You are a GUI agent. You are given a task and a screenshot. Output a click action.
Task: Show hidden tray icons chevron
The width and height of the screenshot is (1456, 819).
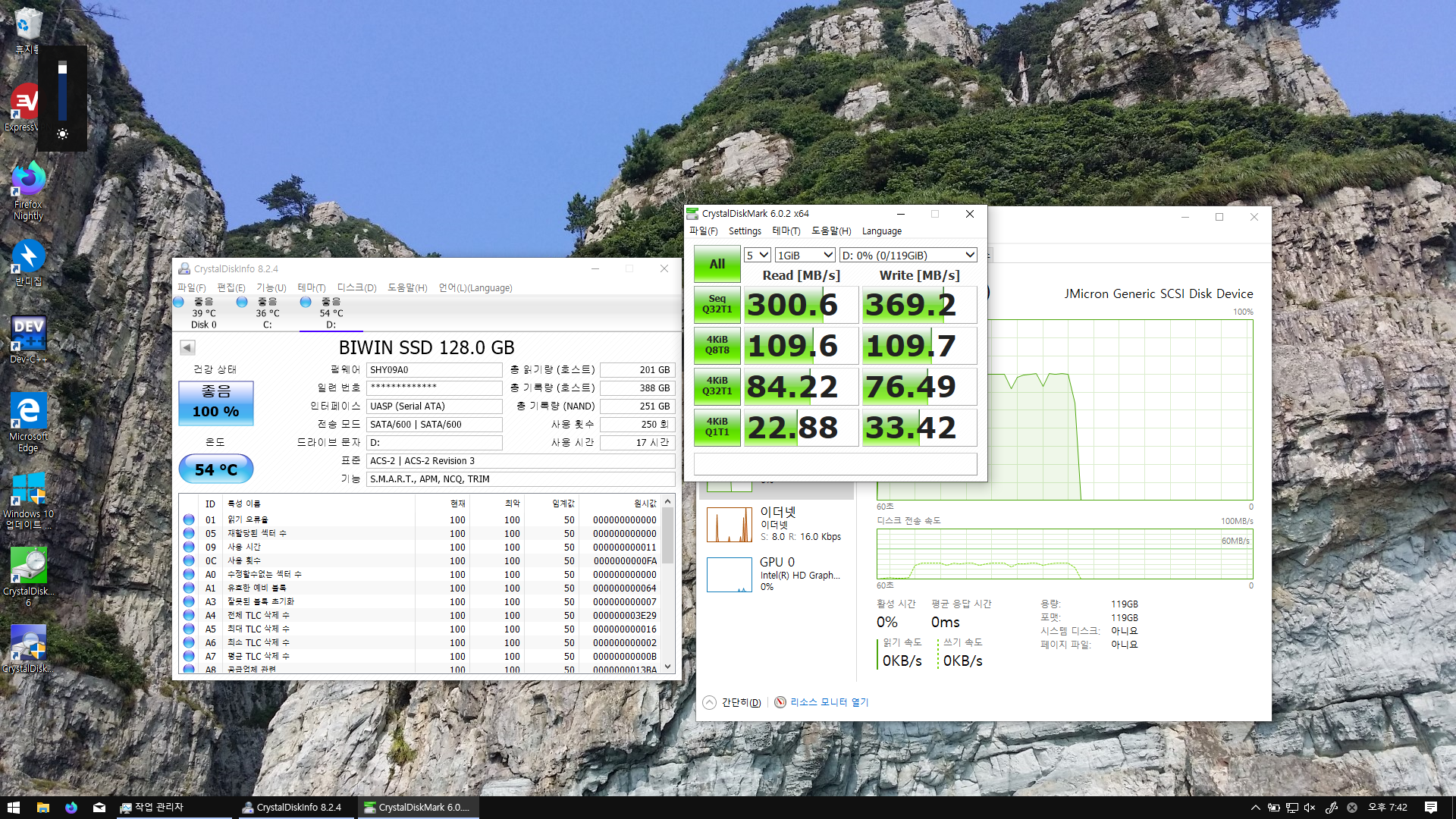tap(1256, 808)
